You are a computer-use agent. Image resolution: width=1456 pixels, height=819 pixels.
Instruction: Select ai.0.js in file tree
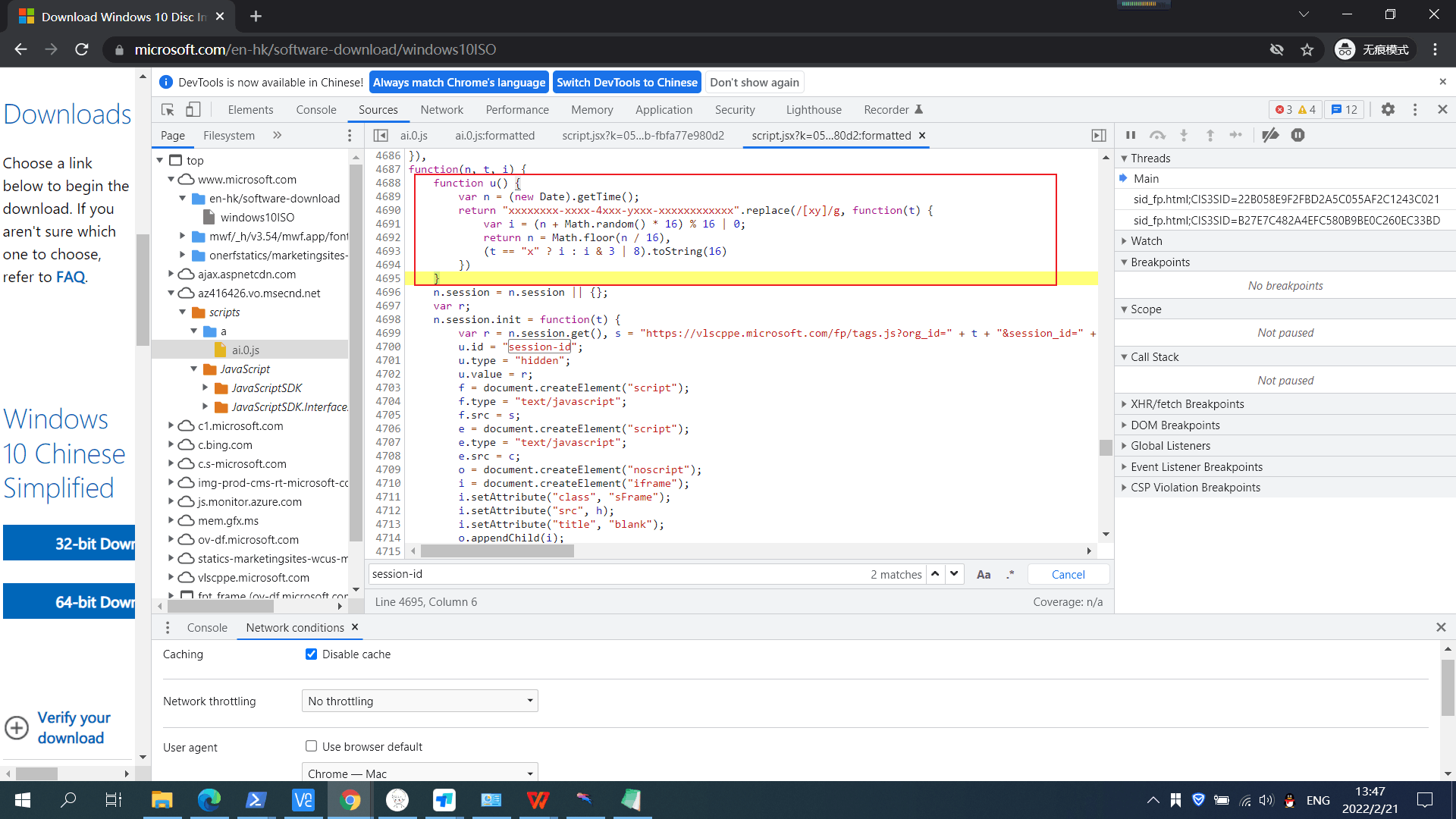pyautogui.click(x=246, y=350)
